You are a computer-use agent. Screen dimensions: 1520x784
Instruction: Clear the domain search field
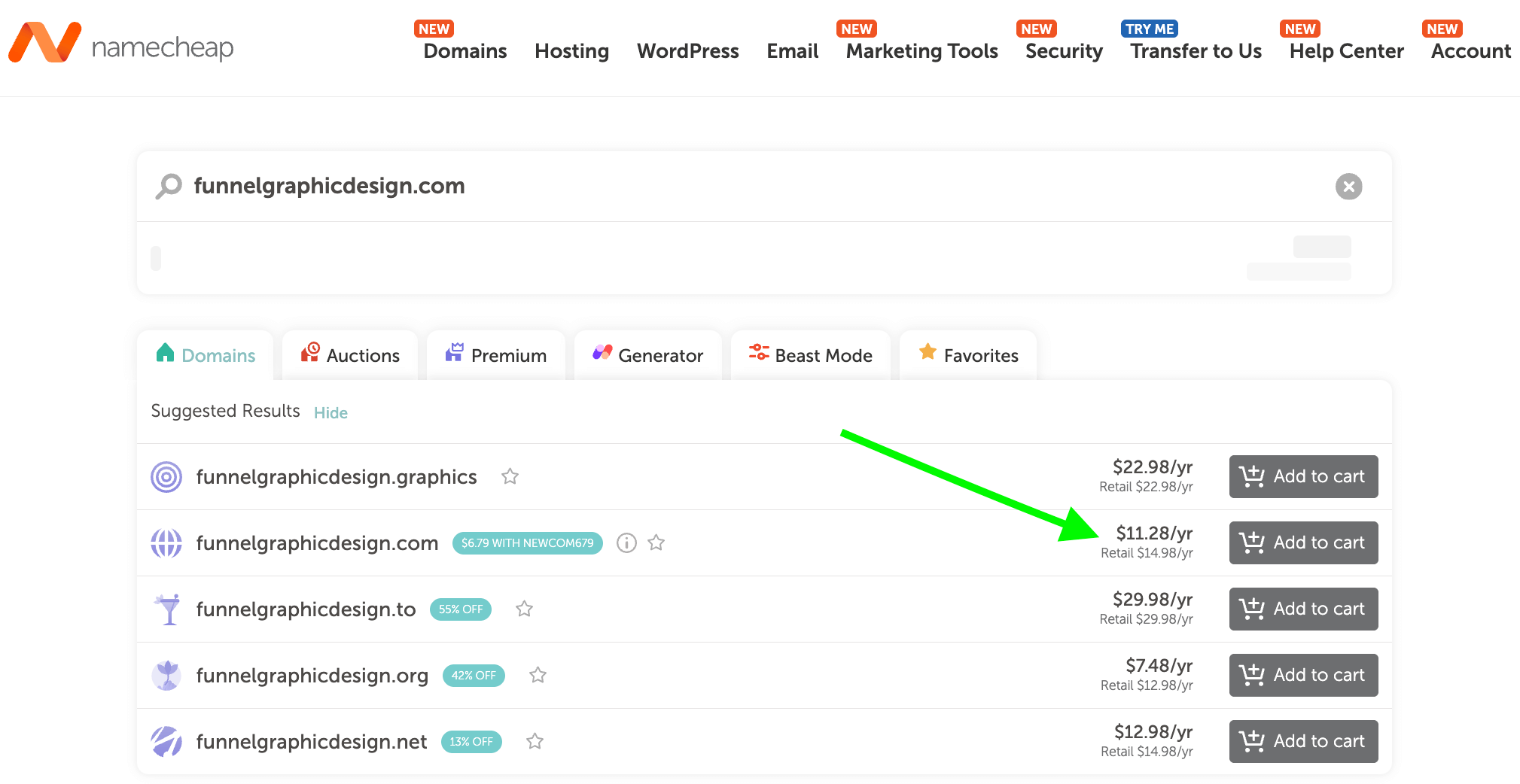[1348, 187]
